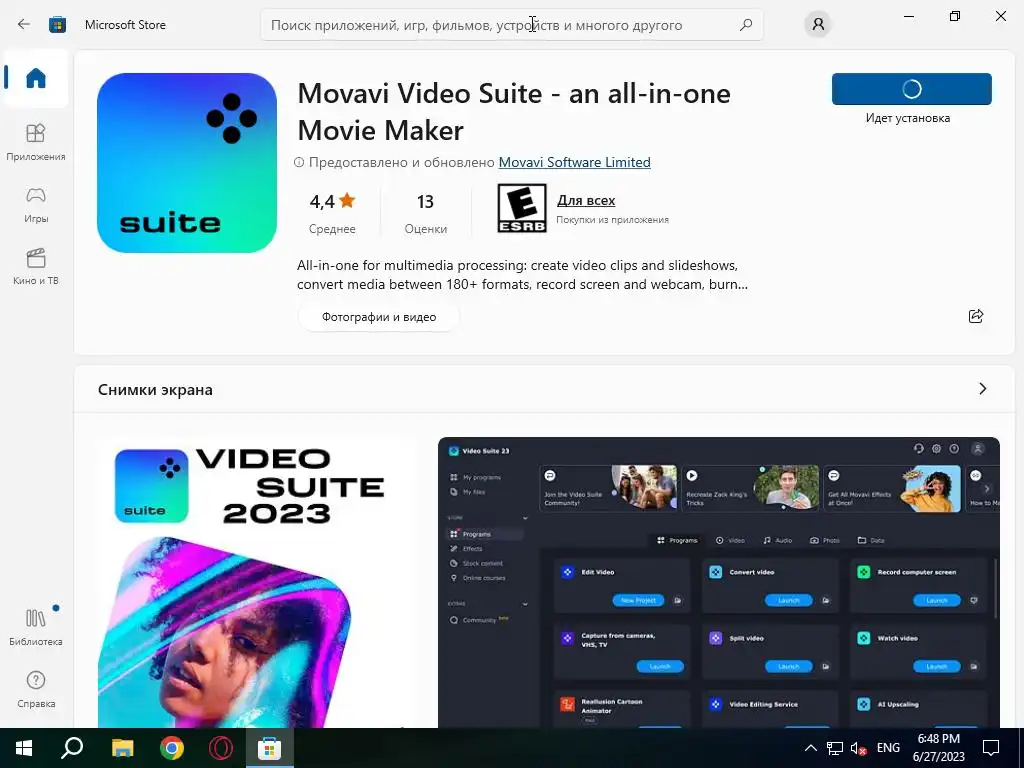Screen dimensions: 1024x768
Task: Click the ENG language indicator
Action: [x=888, y=748]
